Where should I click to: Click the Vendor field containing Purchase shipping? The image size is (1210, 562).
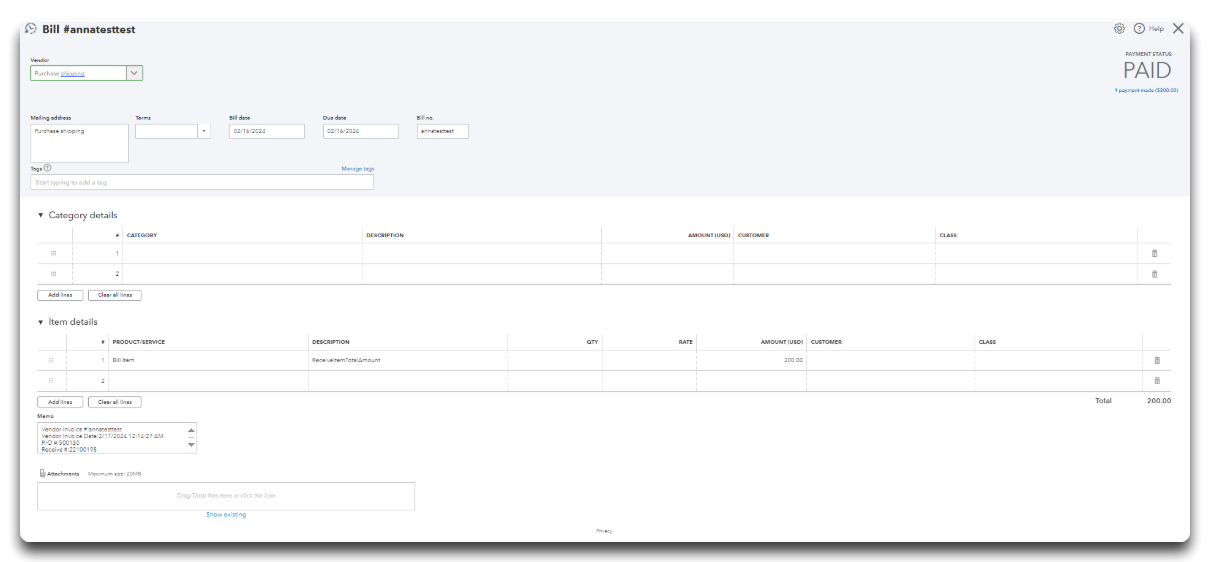[x=78, y=73]
